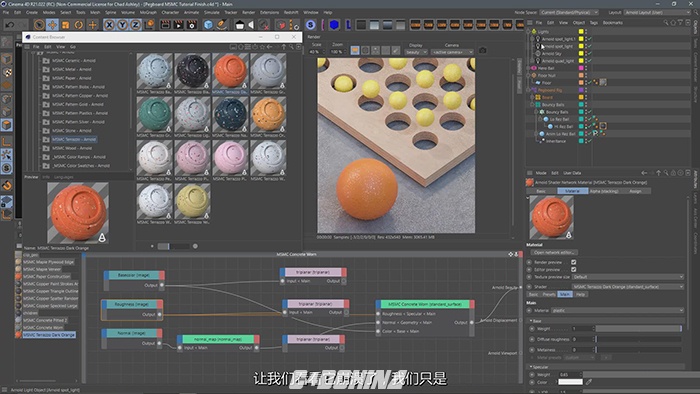Viewport: 700px width, 394px height.
Task: Select the green terrazzo material thumbnail
Action: click(154, 114)
